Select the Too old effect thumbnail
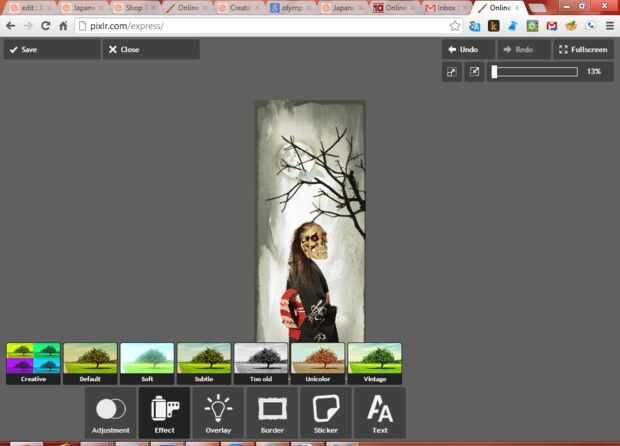Screen dimensions: 620x446 click(x=261, y=363)
